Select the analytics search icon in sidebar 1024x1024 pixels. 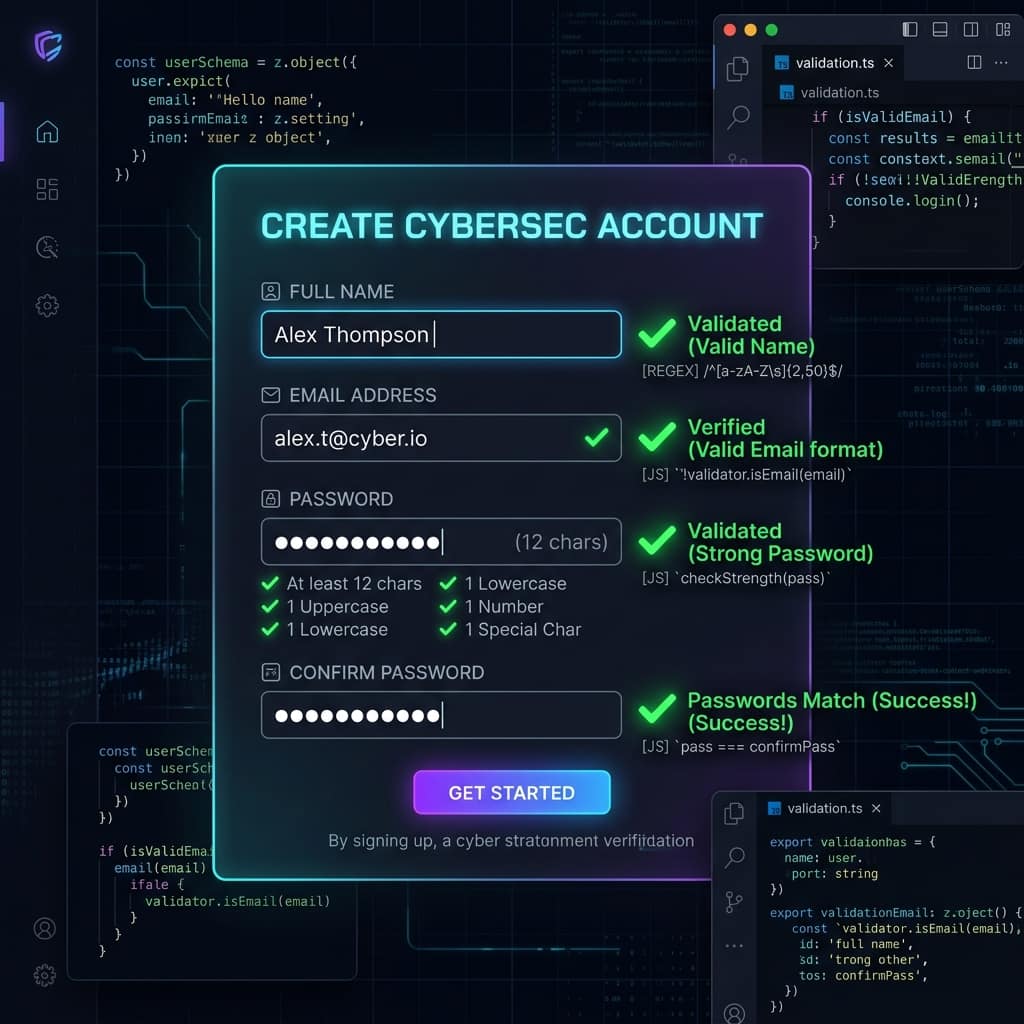coord(47,247)
